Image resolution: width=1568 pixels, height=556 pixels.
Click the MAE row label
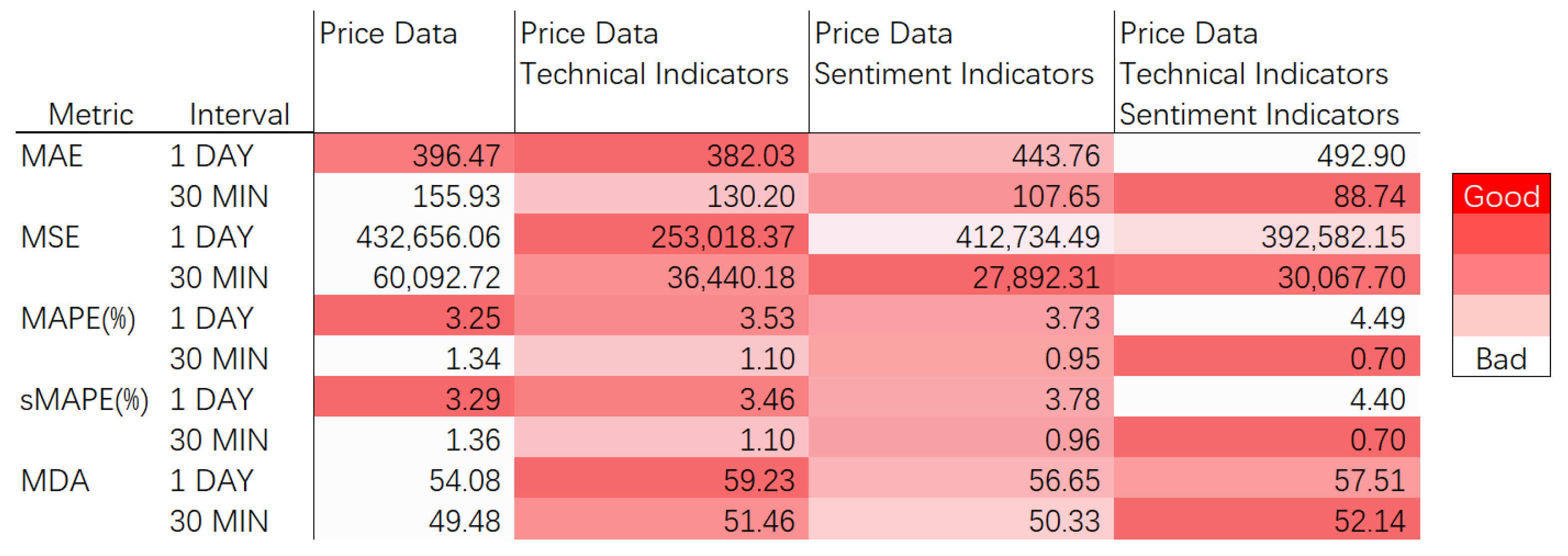(52, 156)
